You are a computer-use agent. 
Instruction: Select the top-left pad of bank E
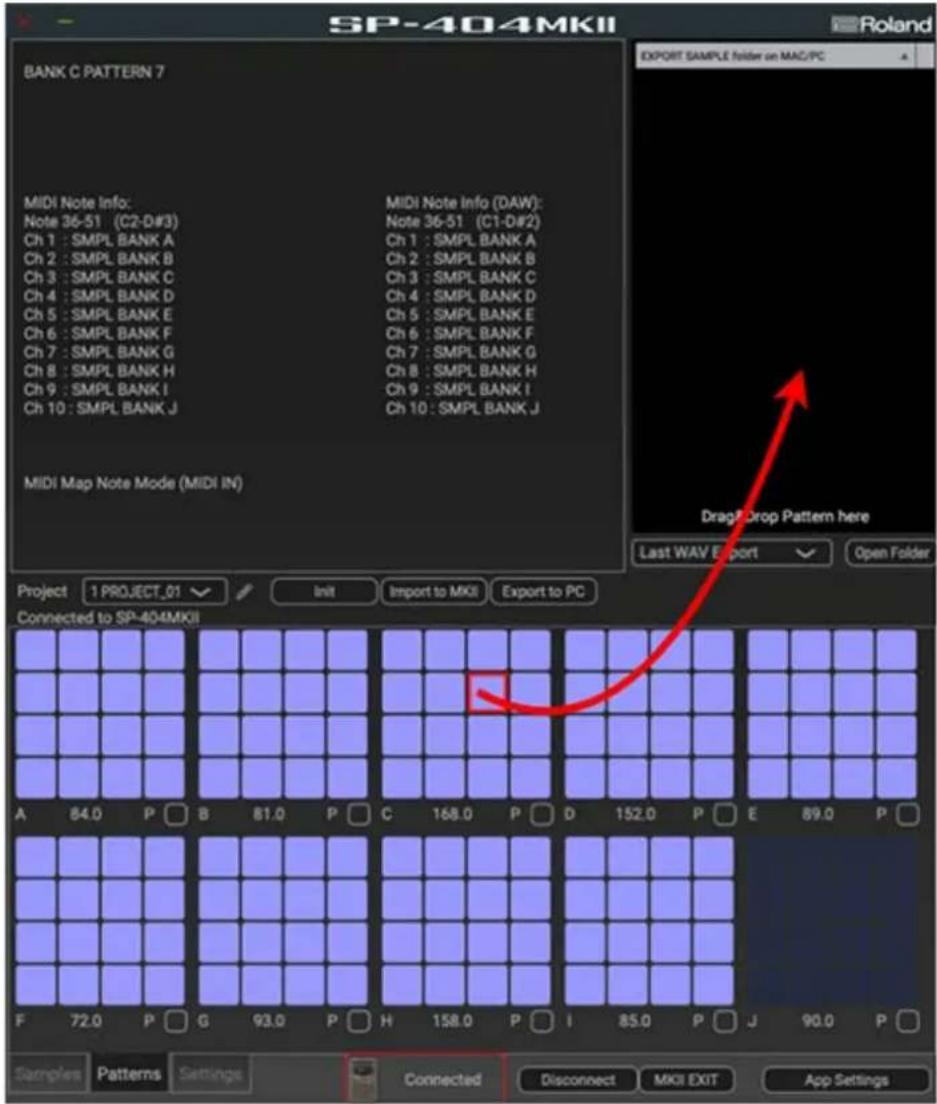point(767,649)
